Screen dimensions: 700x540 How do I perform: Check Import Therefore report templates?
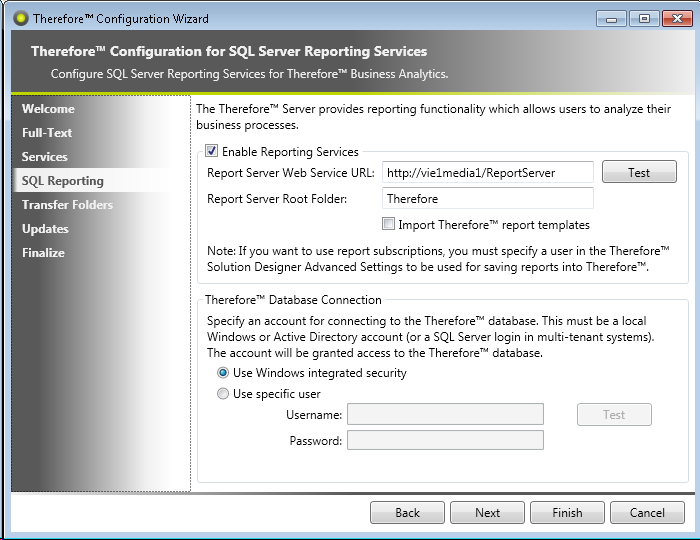[x=388, y=224]
